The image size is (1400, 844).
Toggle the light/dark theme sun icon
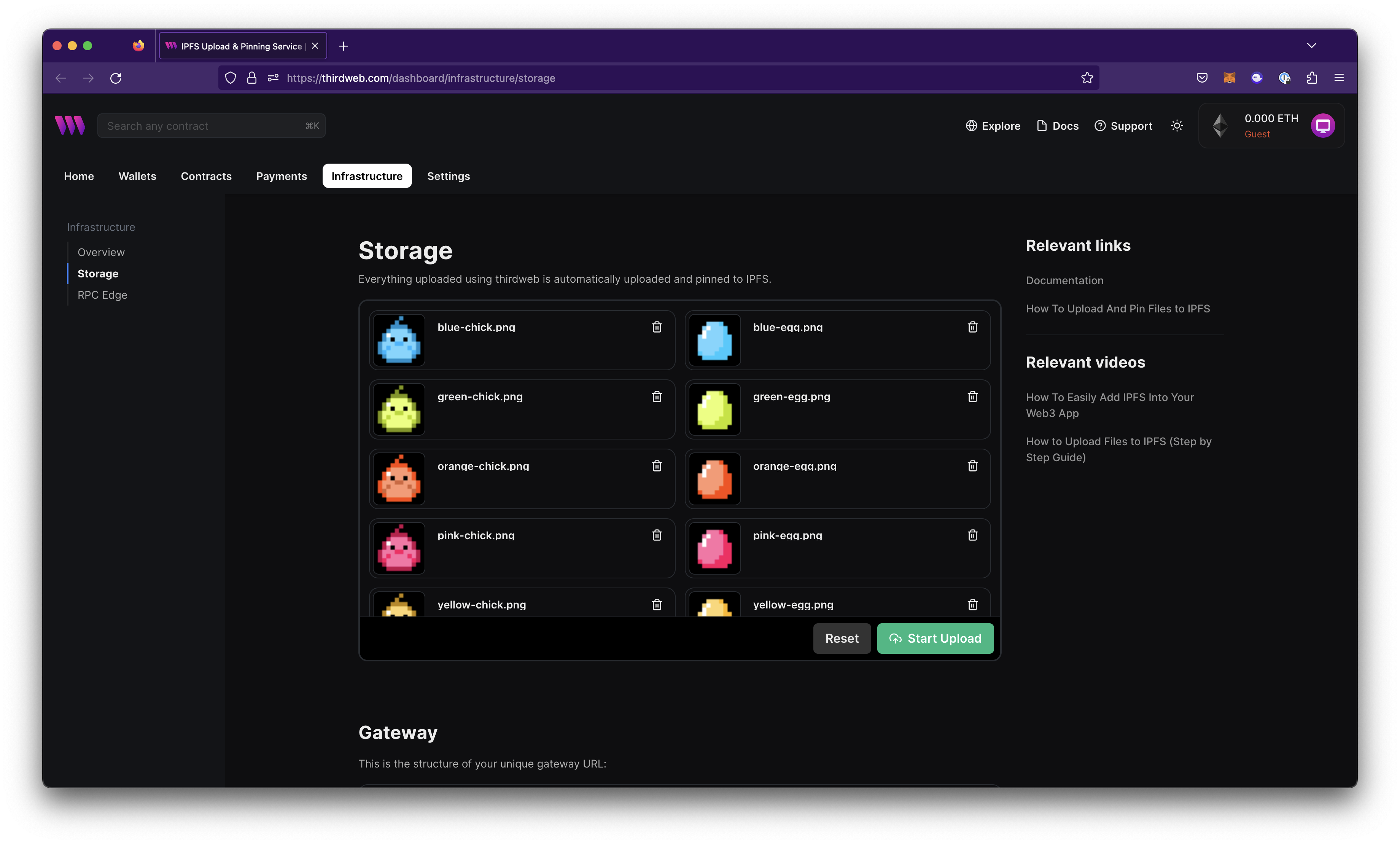coord(1177,126)
